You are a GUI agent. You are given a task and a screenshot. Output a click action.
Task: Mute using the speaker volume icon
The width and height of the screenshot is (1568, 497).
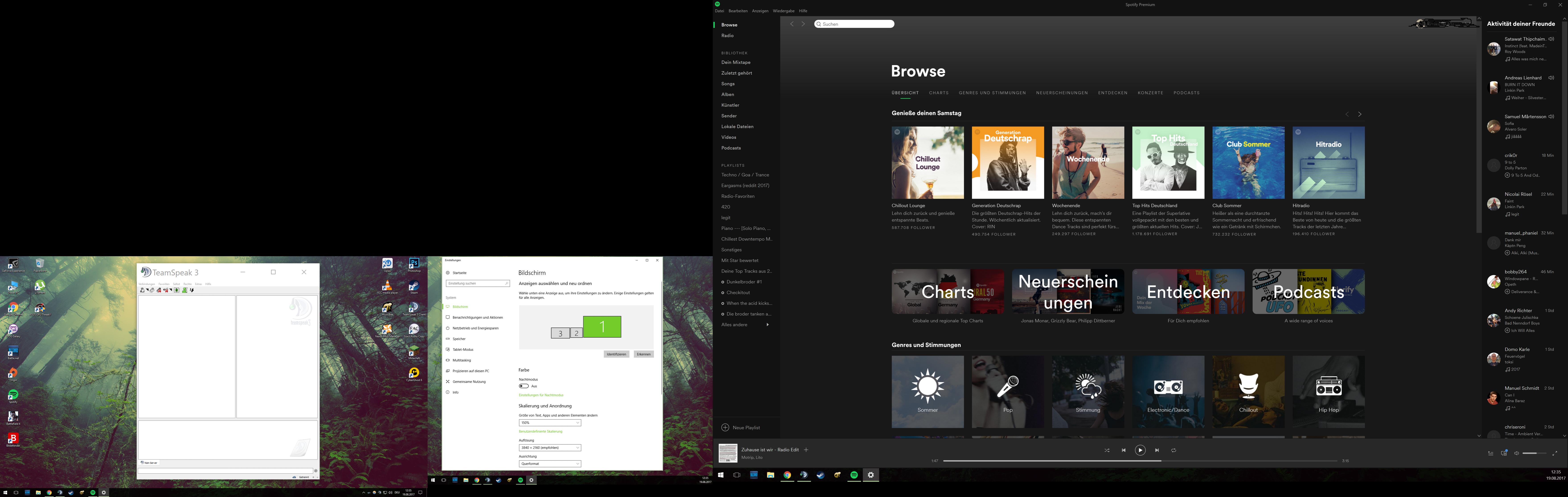tap(1516, 453)
